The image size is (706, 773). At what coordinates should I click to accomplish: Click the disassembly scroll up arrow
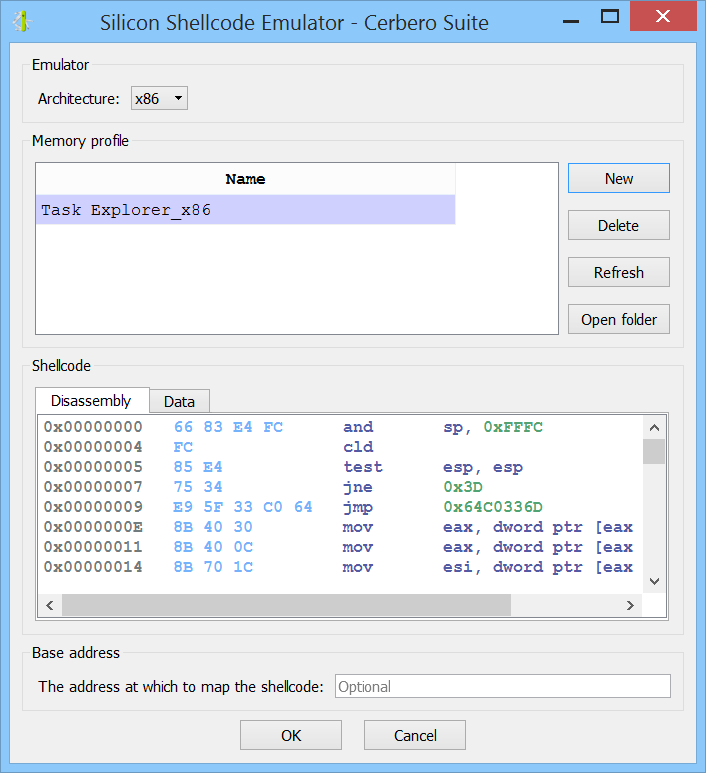point(654,427)
